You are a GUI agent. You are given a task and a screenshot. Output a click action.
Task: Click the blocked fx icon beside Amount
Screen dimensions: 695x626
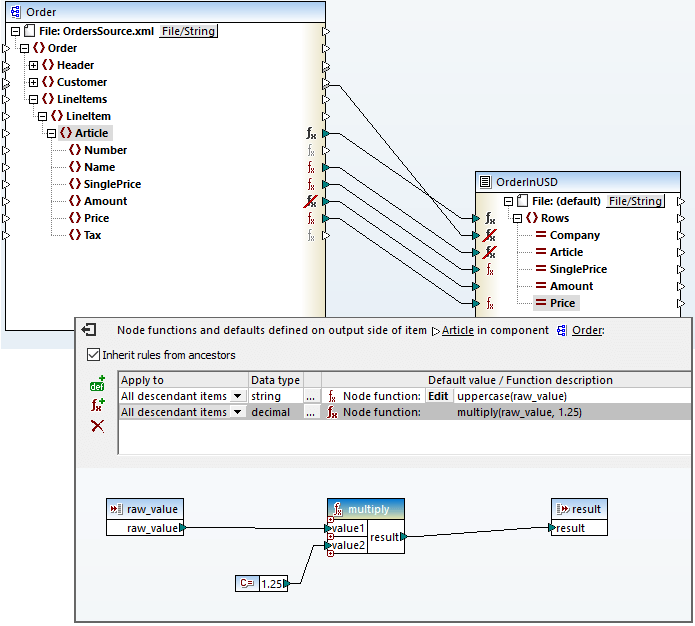pos(312,201)
